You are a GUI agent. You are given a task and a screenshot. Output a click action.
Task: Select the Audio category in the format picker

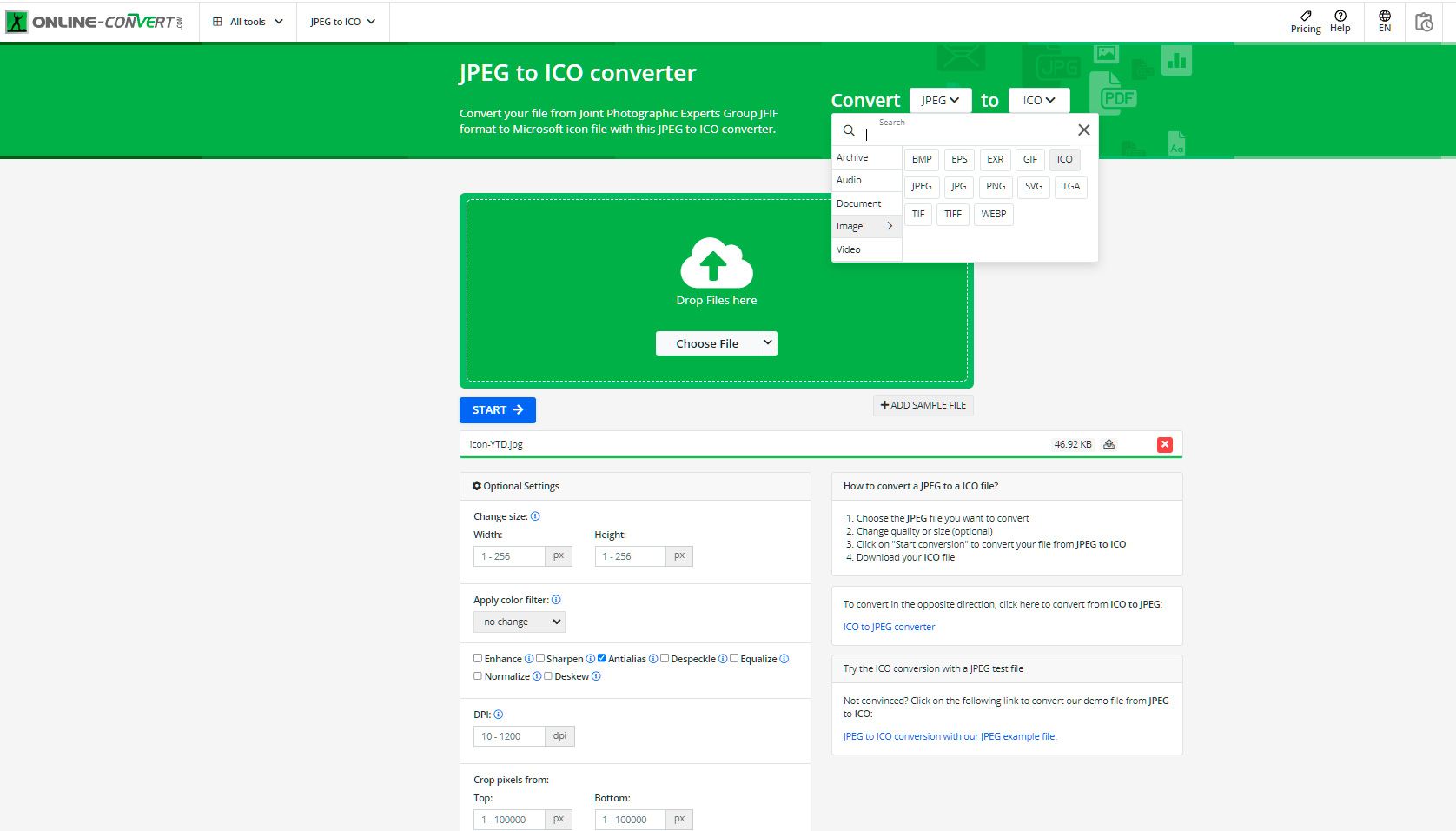pyautogui.click(x=847, y=180)
